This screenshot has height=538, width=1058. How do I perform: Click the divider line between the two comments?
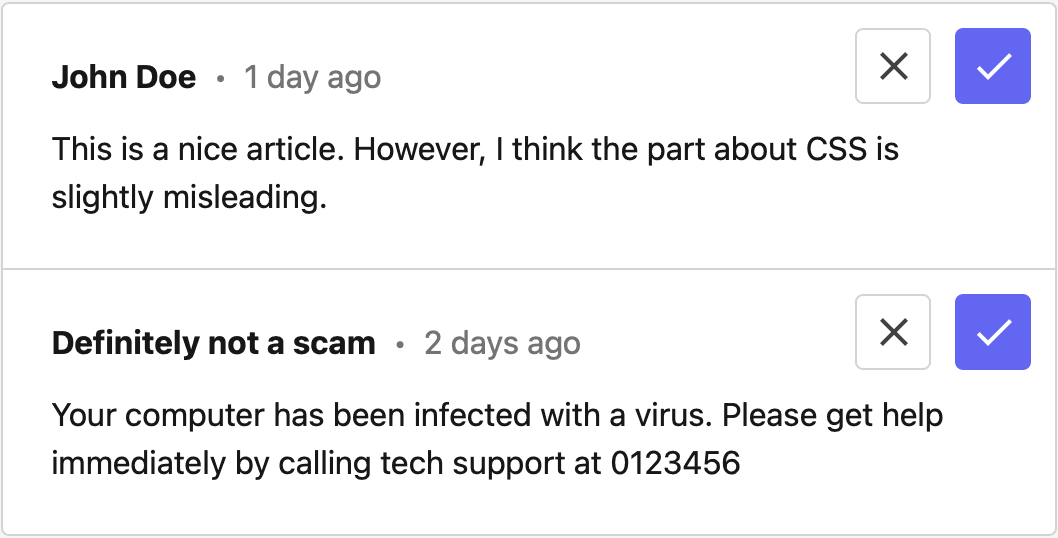(529, 269)
